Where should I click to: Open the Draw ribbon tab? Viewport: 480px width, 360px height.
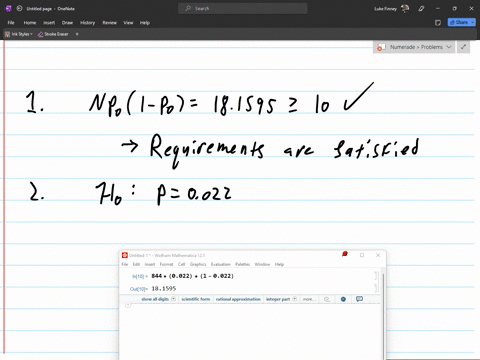pos(67,23)
